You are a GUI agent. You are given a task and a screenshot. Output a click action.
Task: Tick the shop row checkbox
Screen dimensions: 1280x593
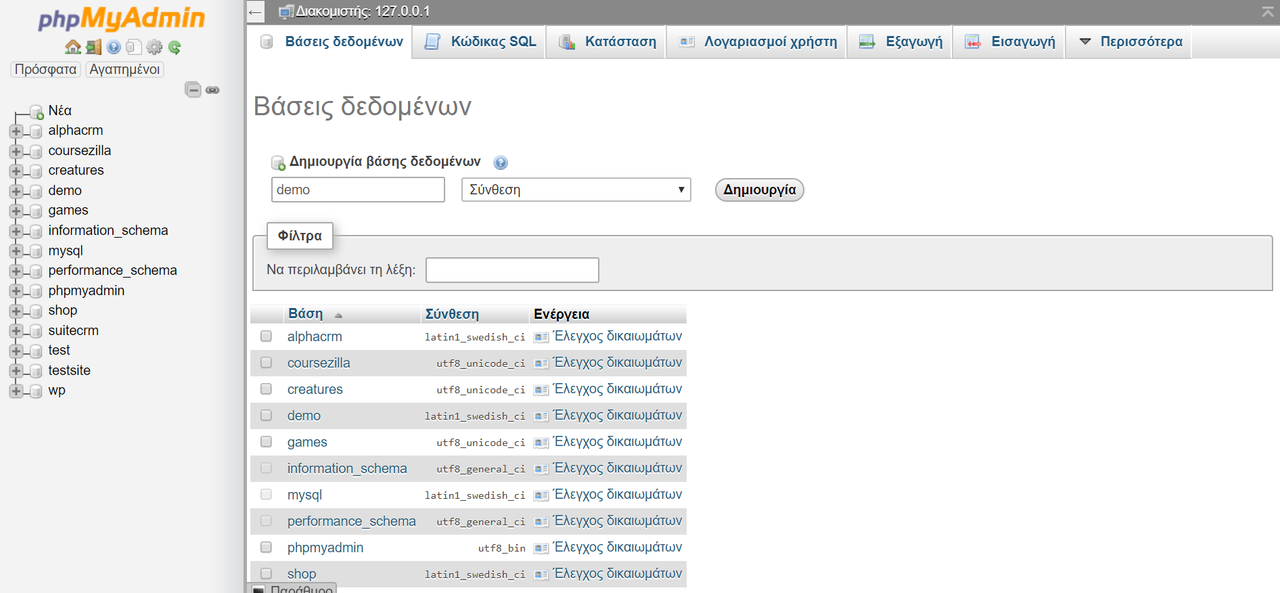[x=266, y=573]
